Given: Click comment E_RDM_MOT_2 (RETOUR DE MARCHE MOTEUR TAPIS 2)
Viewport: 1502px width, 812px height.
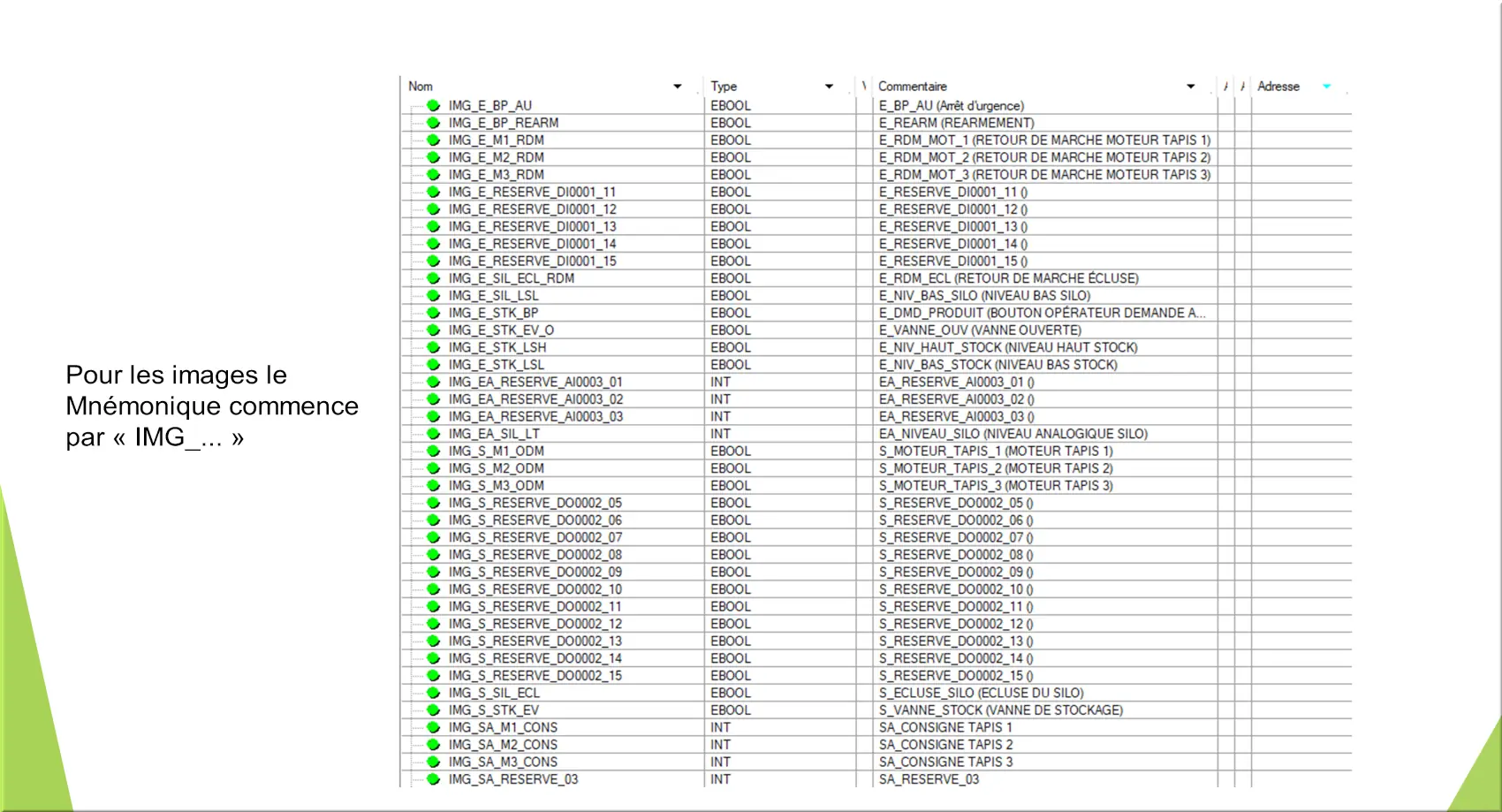Looking at the screenshot, I should [x=1044, y=157].
